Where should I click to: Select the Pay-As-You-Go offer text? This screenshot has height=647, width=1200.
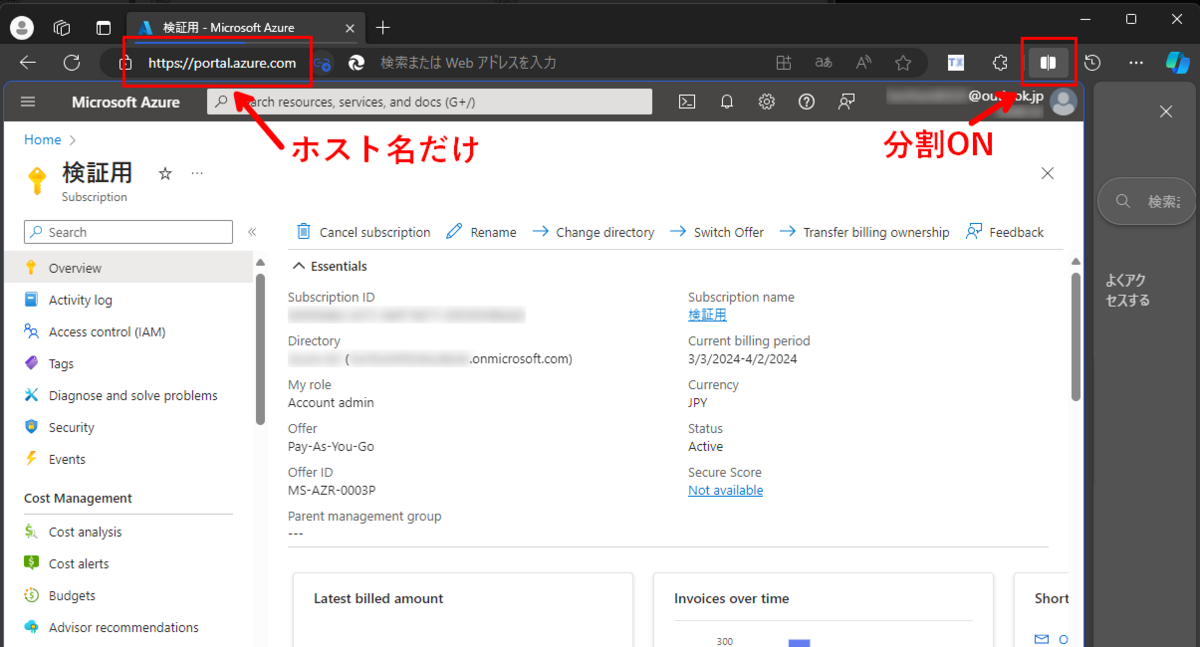coord(331,447)
